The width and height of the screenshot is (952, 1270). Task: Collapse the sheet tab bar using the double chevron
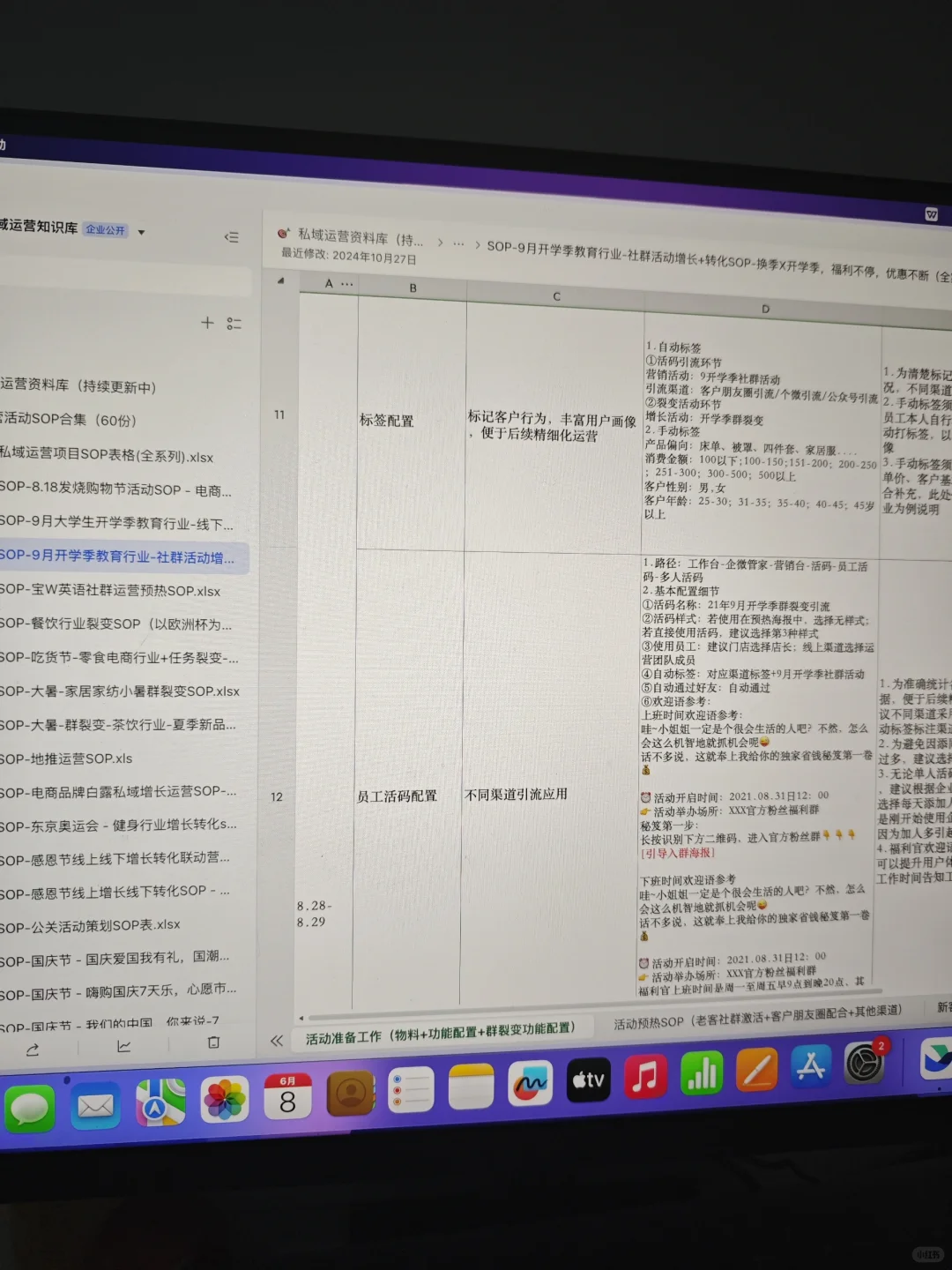277,1042
